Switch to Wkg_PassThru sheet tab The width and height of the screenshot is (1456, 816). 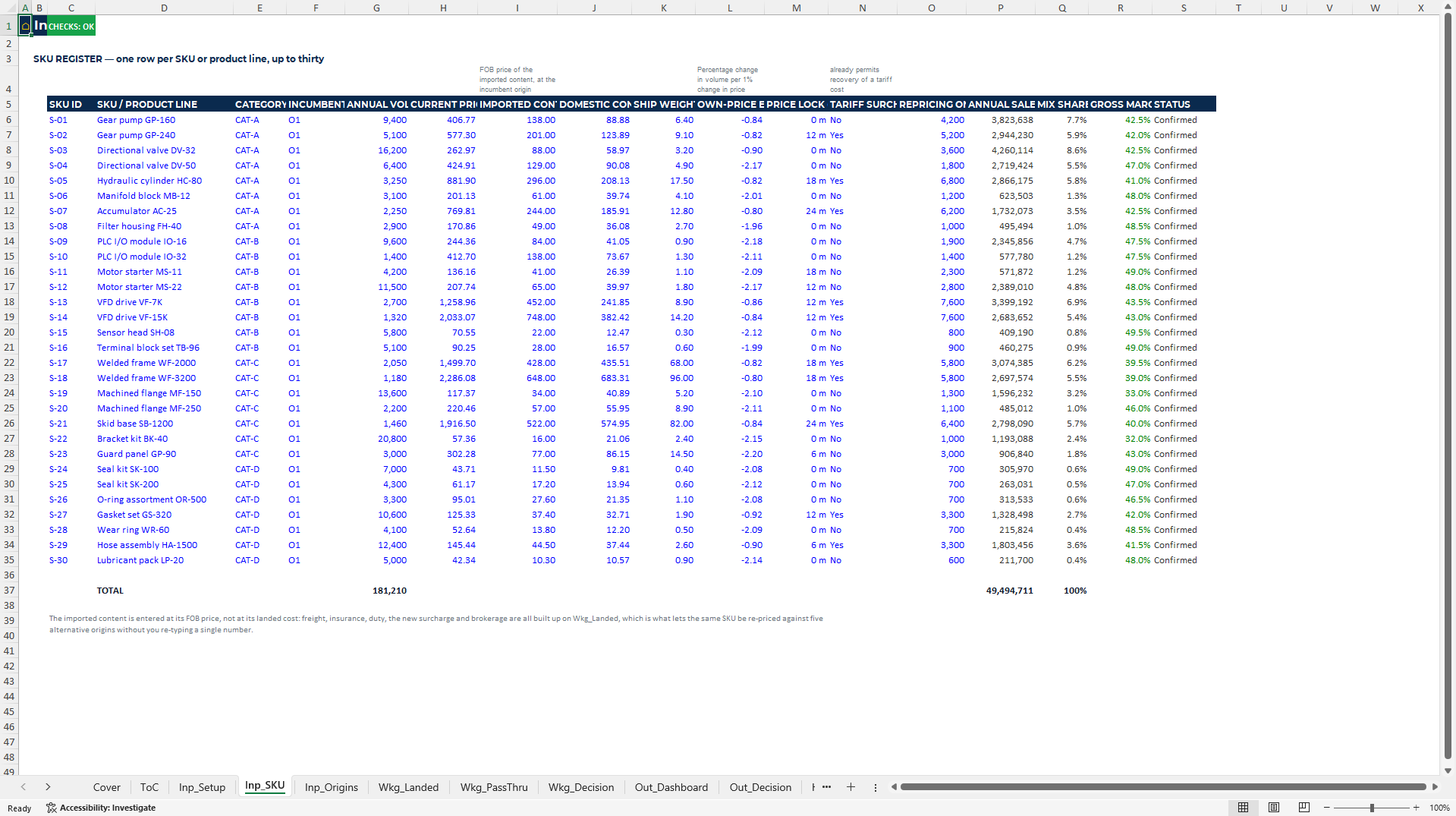pos(493,787)
